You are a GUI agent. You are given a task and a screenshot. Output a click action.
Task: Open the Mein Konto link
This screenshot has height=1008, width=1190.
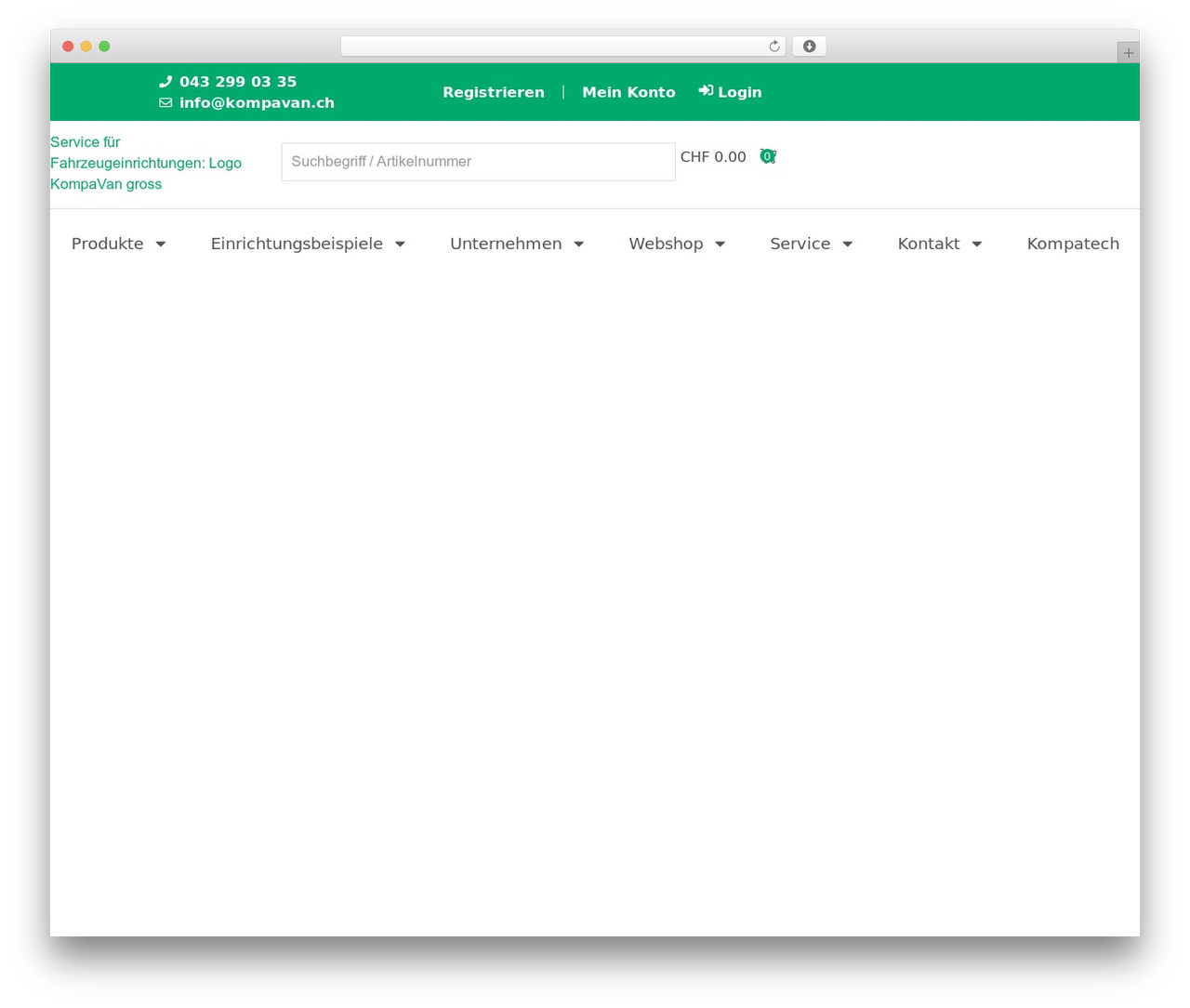coord(628,92)
